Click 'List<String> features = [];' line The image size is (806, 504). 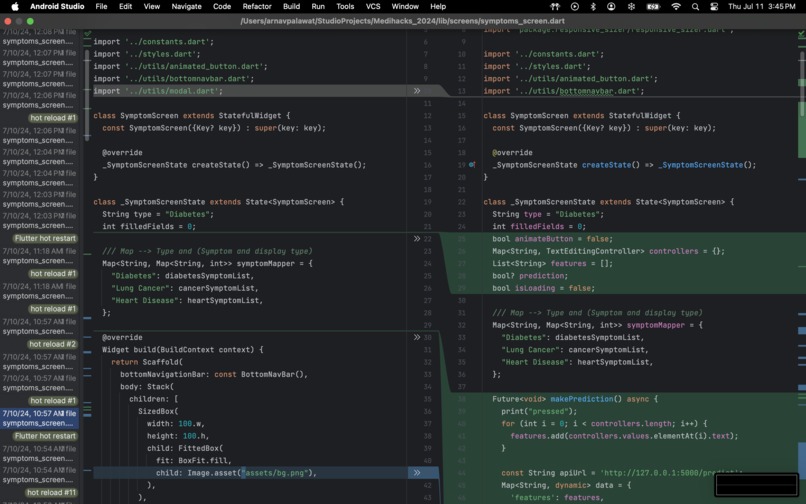553,263
